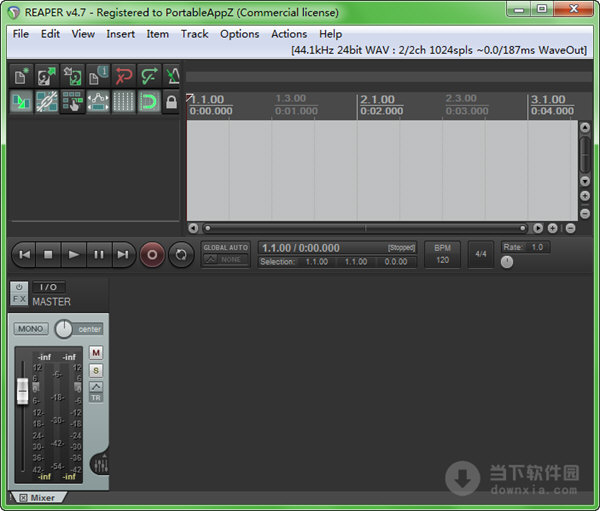The height and width of the screenshot is (511, 600).
Task: Click the mixer settings sliders icon
Action: point(101,464)
